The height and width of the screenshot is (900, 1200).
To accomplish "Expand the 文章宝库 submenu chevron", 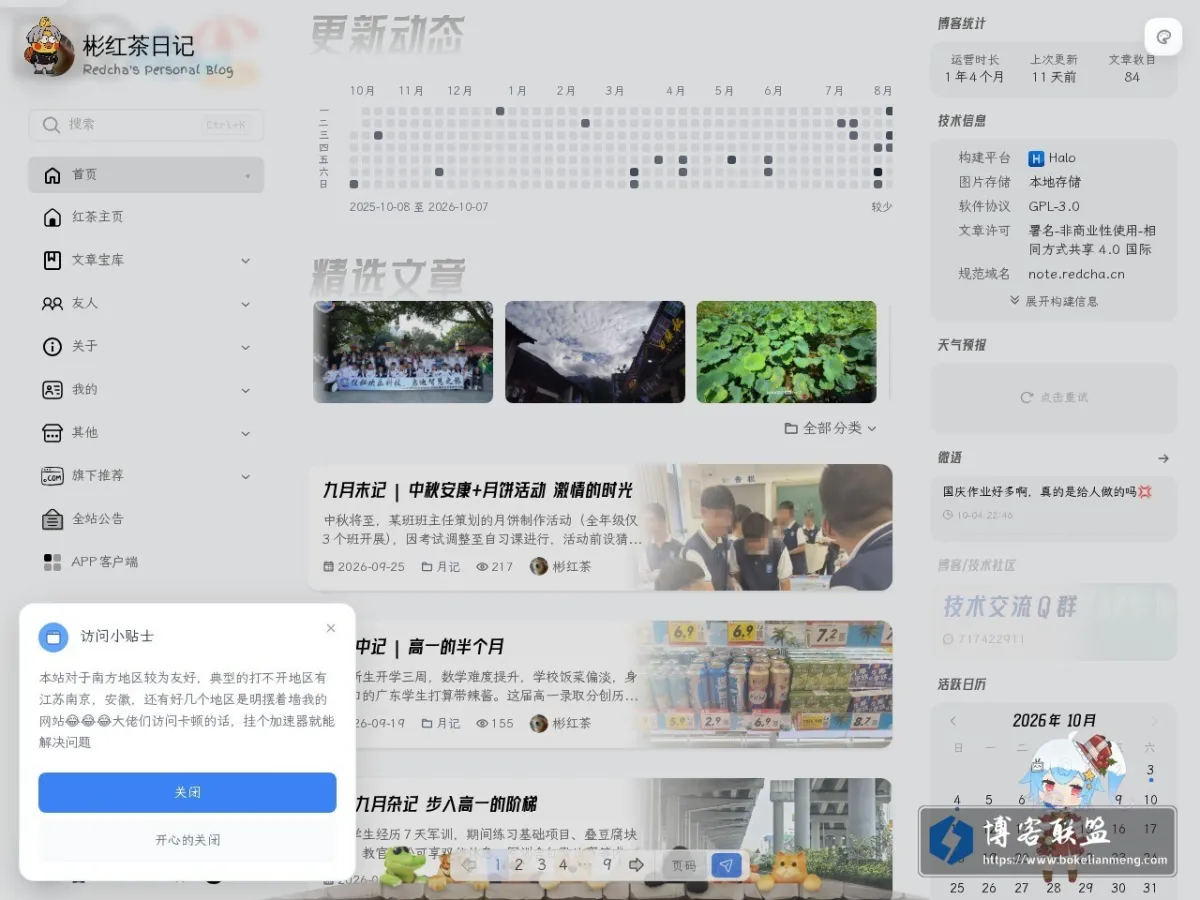I will (x=246, y=260).
